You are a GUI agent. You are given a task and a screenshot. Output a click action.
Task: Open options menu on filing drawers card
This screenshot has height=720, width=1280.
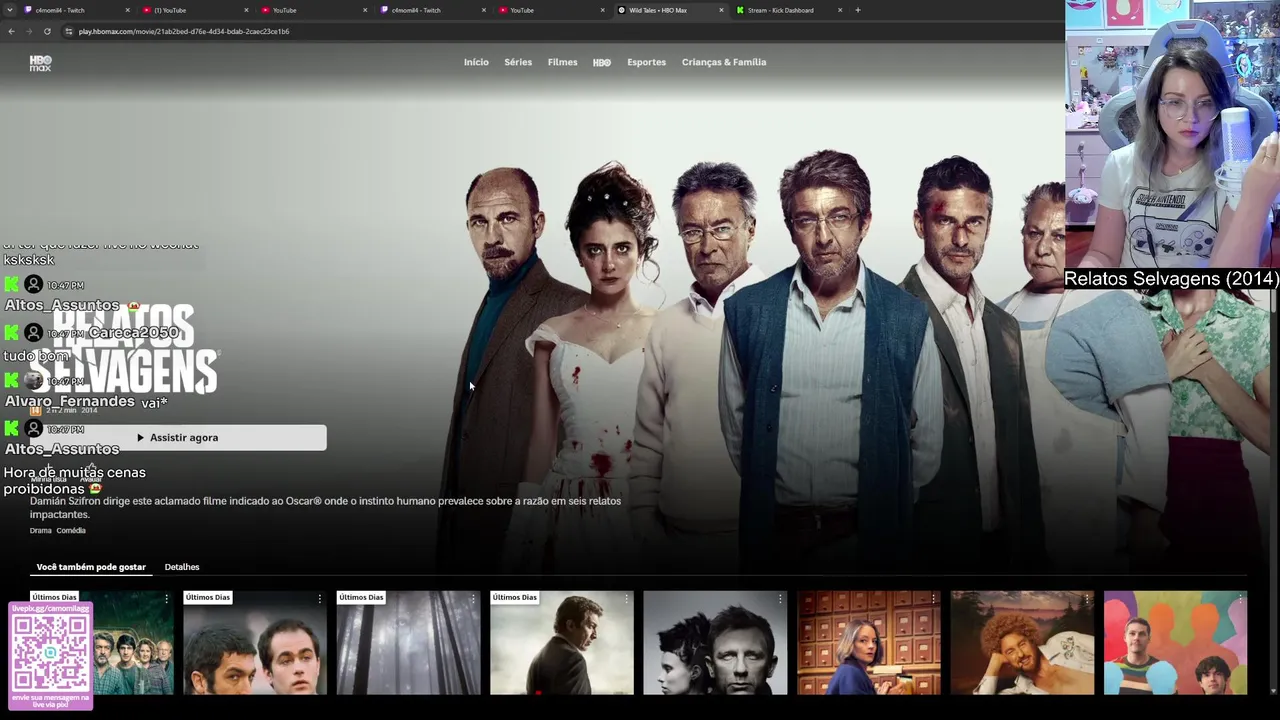click(933, 599)
